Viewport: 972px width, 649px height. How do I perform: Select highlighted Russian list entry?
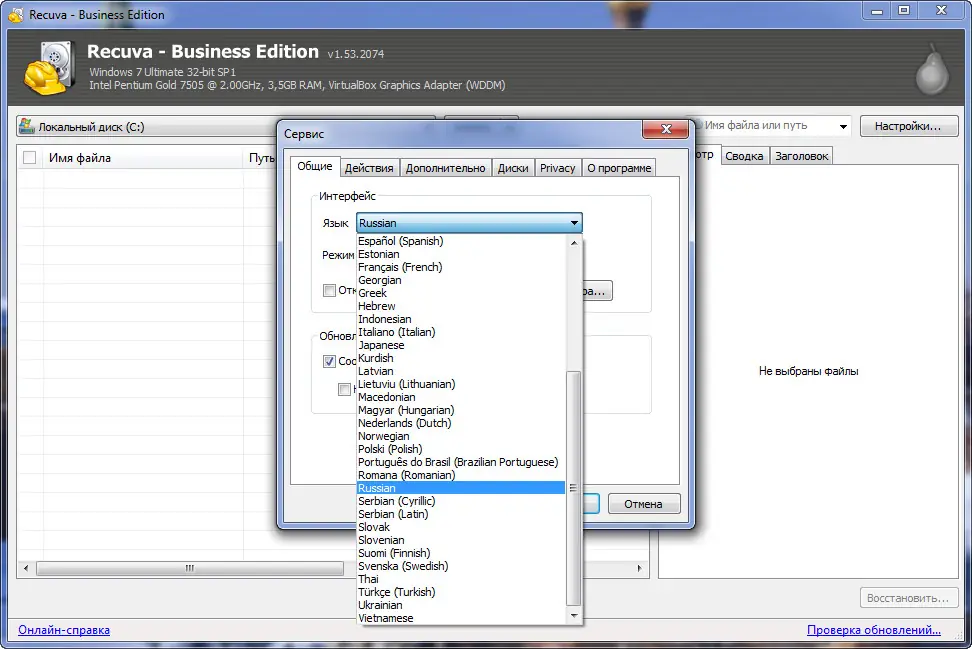[x=461, y=488]
